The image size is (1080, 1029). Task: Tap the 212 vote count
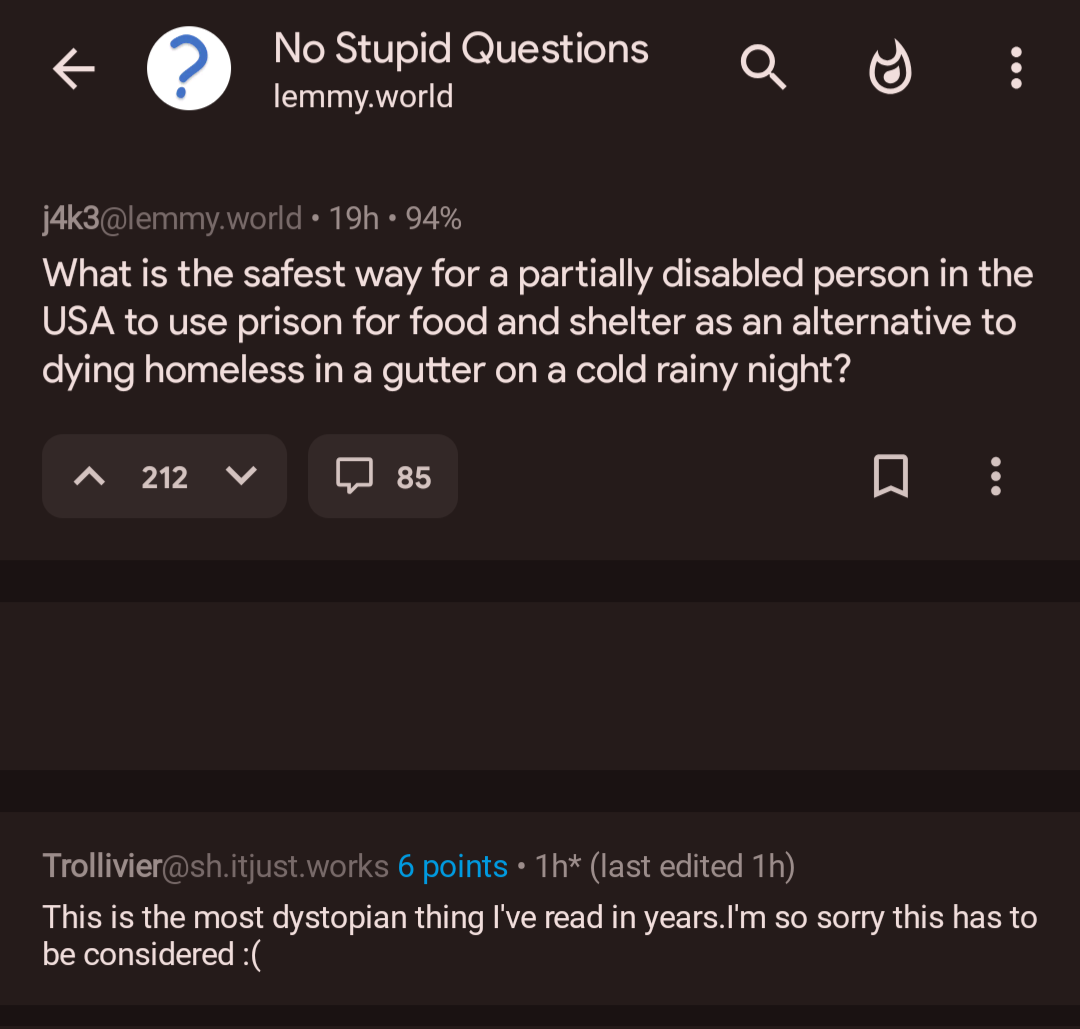(x=165, y=478)
